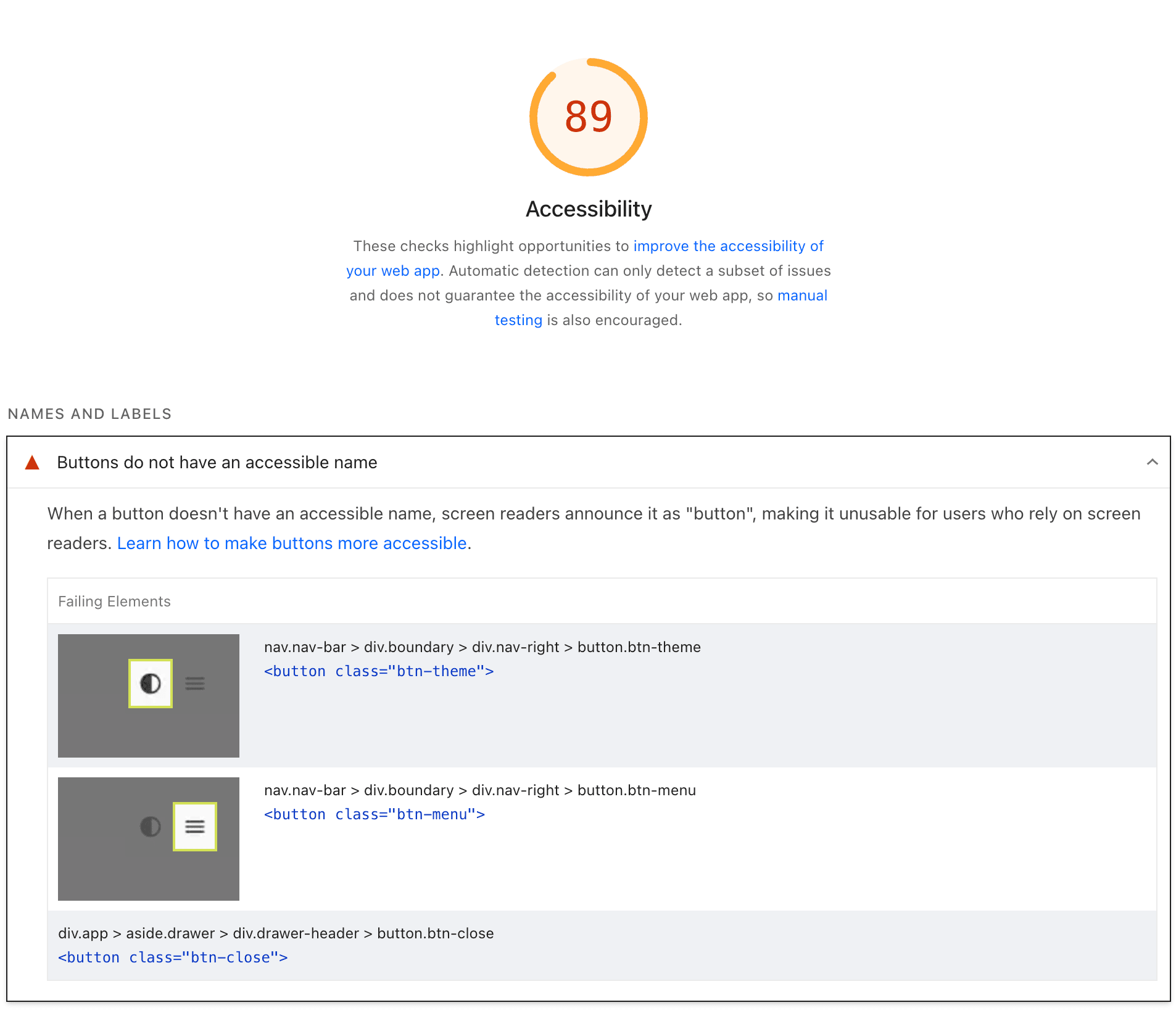Open the 'manual testing' link
Image resolution: width=1176 pixels, height=1013 pixels.
pyautogui.click(x=801, y=296)
